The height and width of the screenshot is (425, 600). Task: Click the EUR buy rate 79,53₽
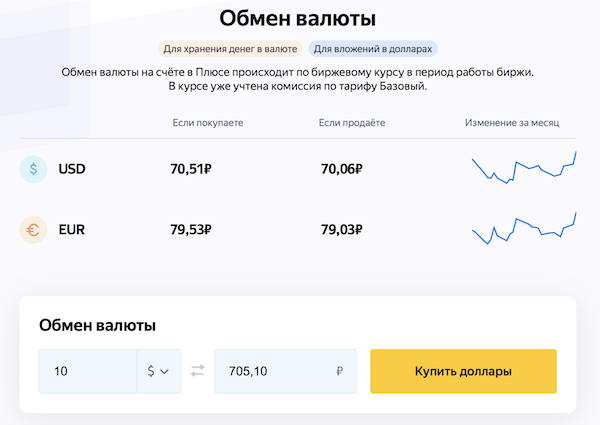point(191,230)
